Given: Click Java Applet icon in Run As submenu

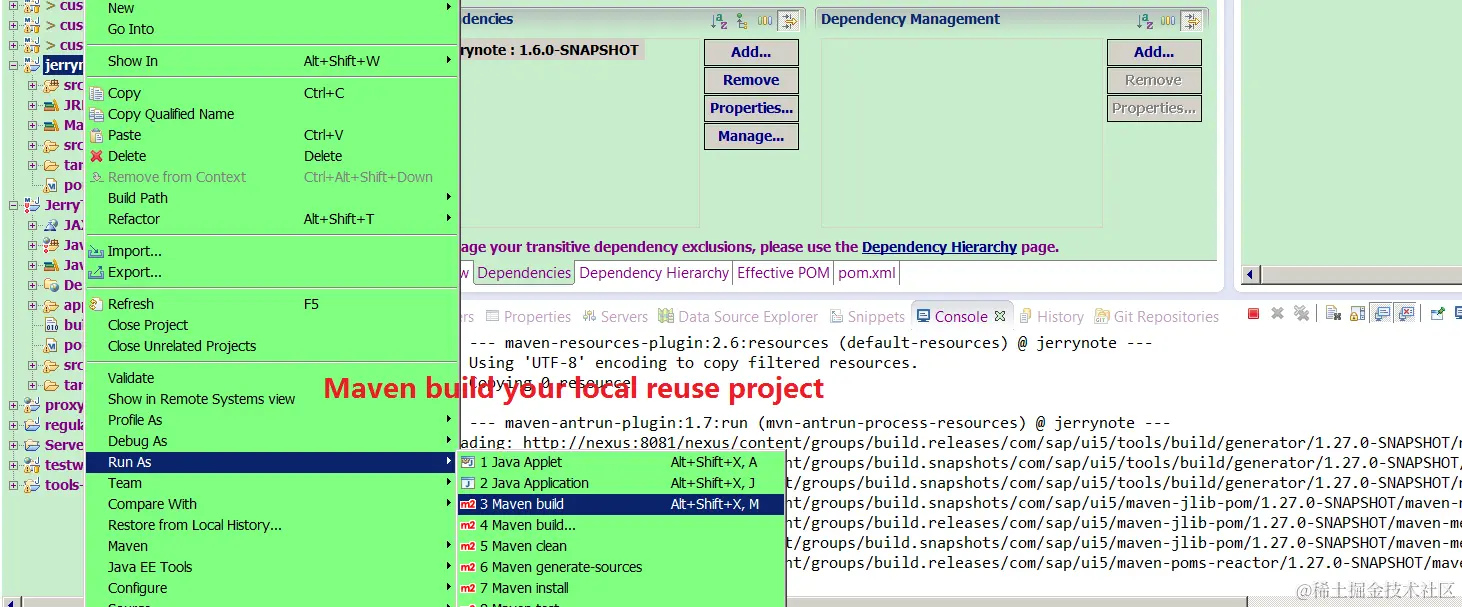Looking at the screenshot, I should pos(467,462).
